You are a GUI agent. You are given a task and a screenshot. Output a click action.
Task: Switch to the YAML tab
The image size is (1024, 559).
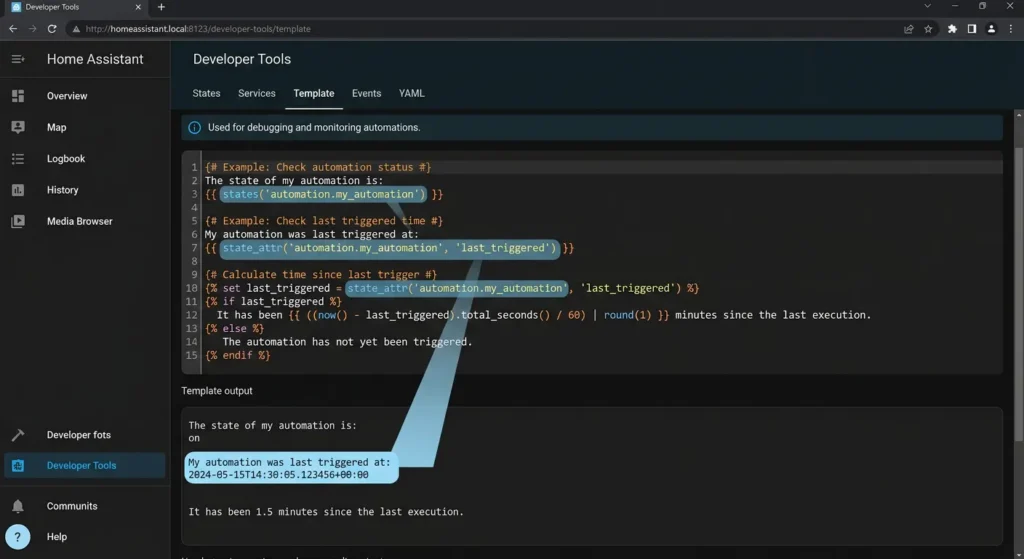pos(411,93)
